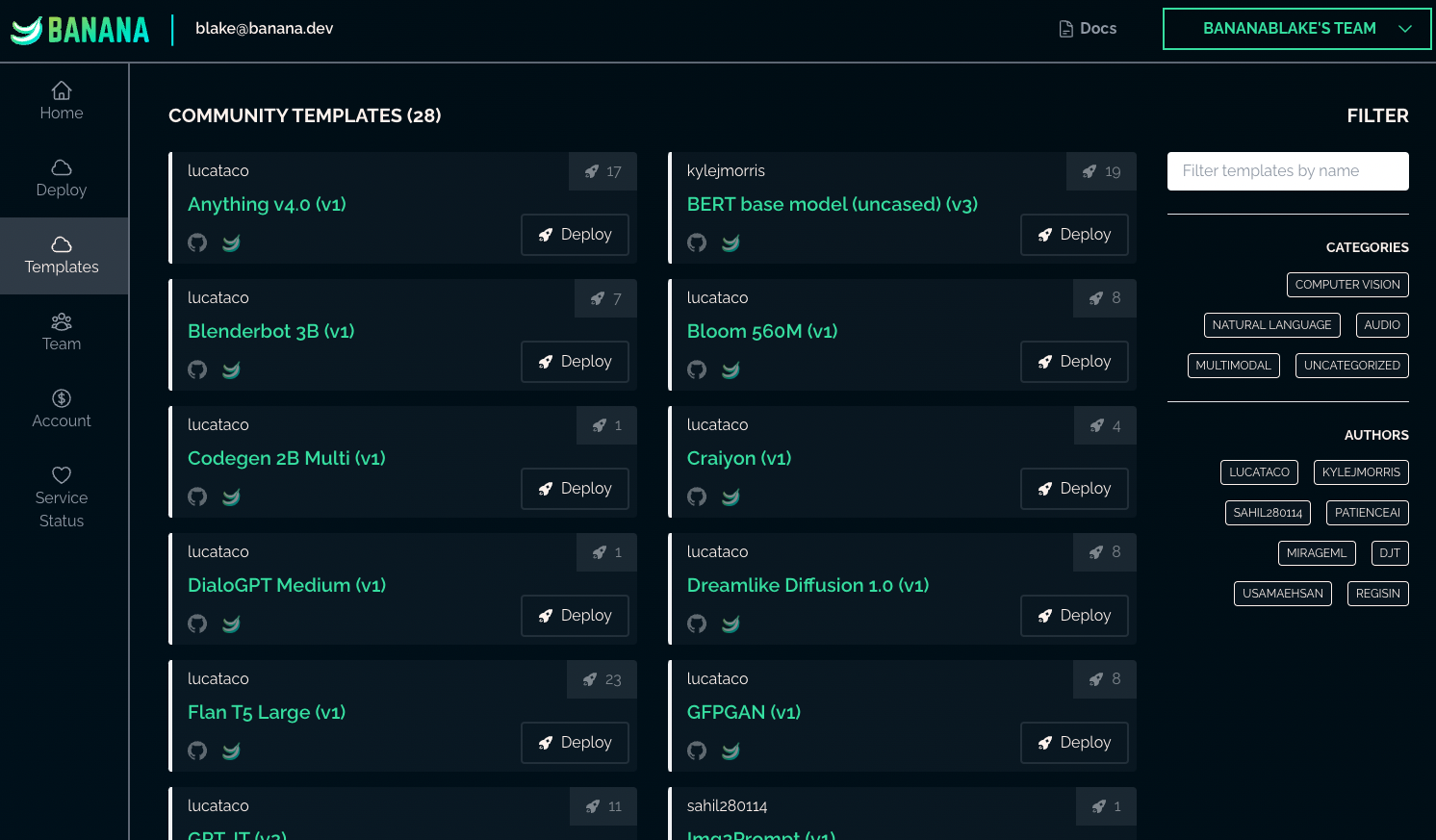1436x840 pixels.
Task: Filter by the Audio category tag
Action: click(x=1381, y=325)
